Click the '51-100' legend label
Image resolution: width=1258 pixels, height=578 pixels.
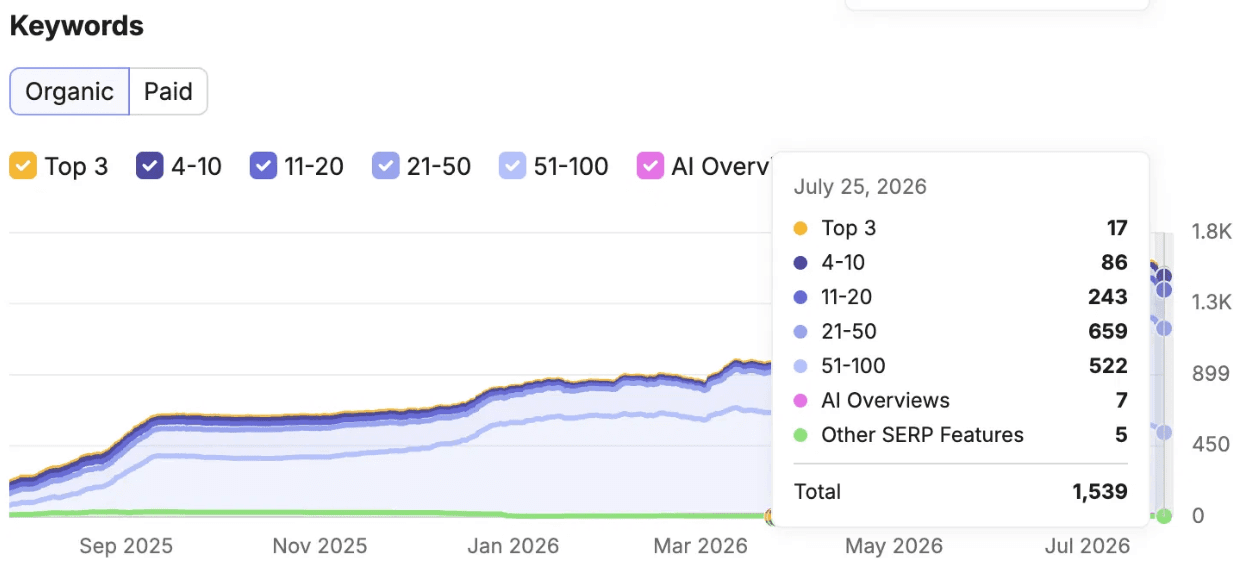(x=571, y=166)
